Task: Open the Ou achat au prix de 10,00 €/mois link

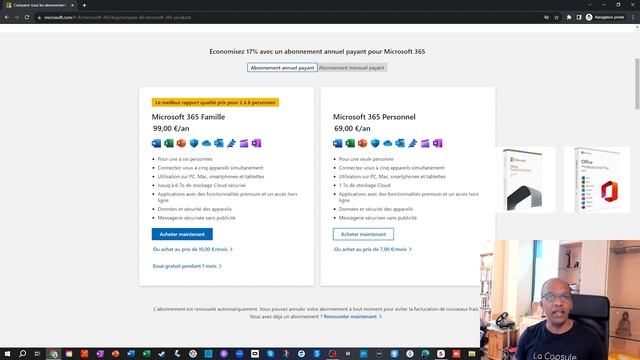Action: (x=192, y=249)
